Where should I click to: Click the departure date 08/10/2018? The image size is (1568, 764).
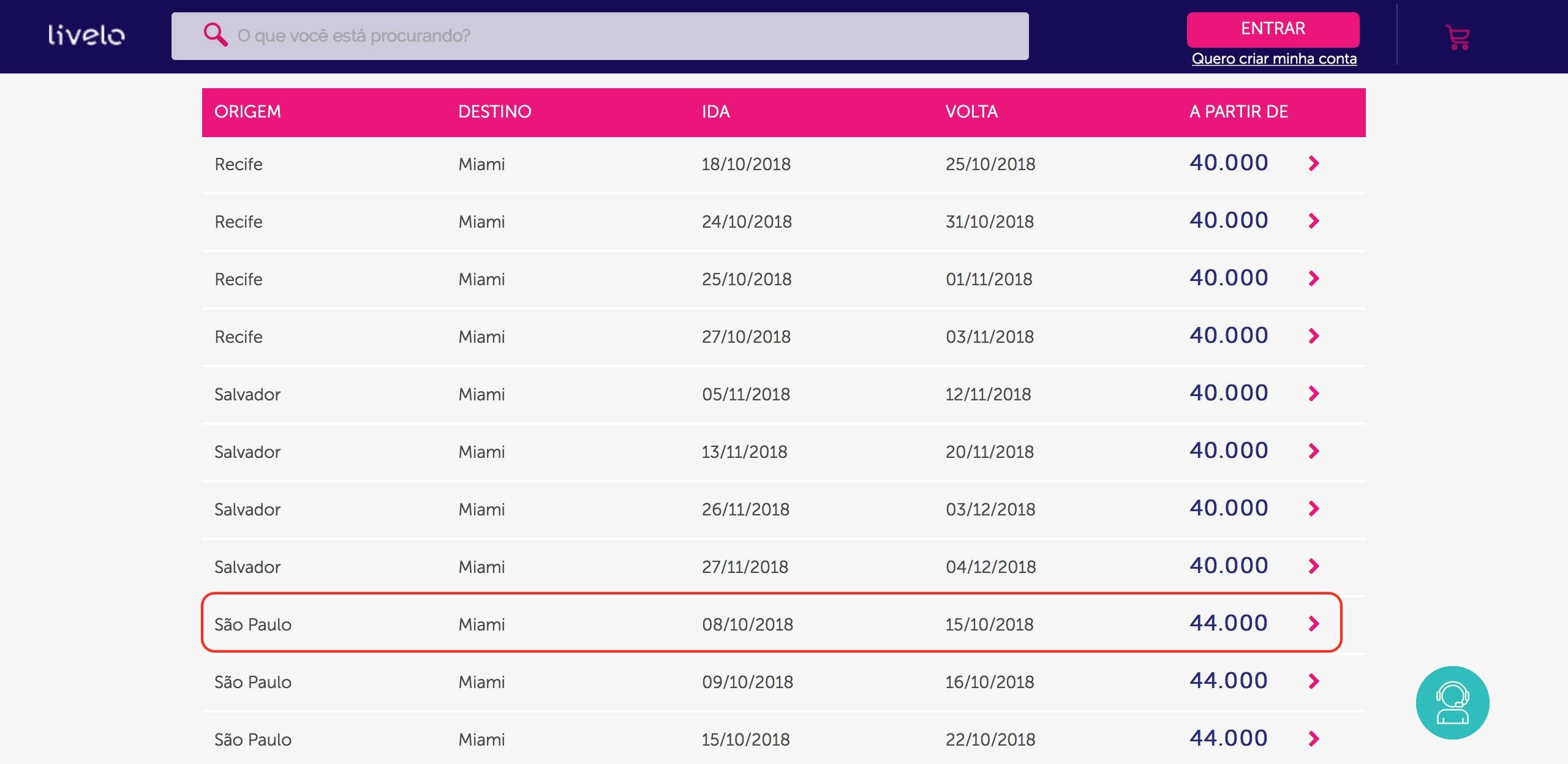pos(747,624)
